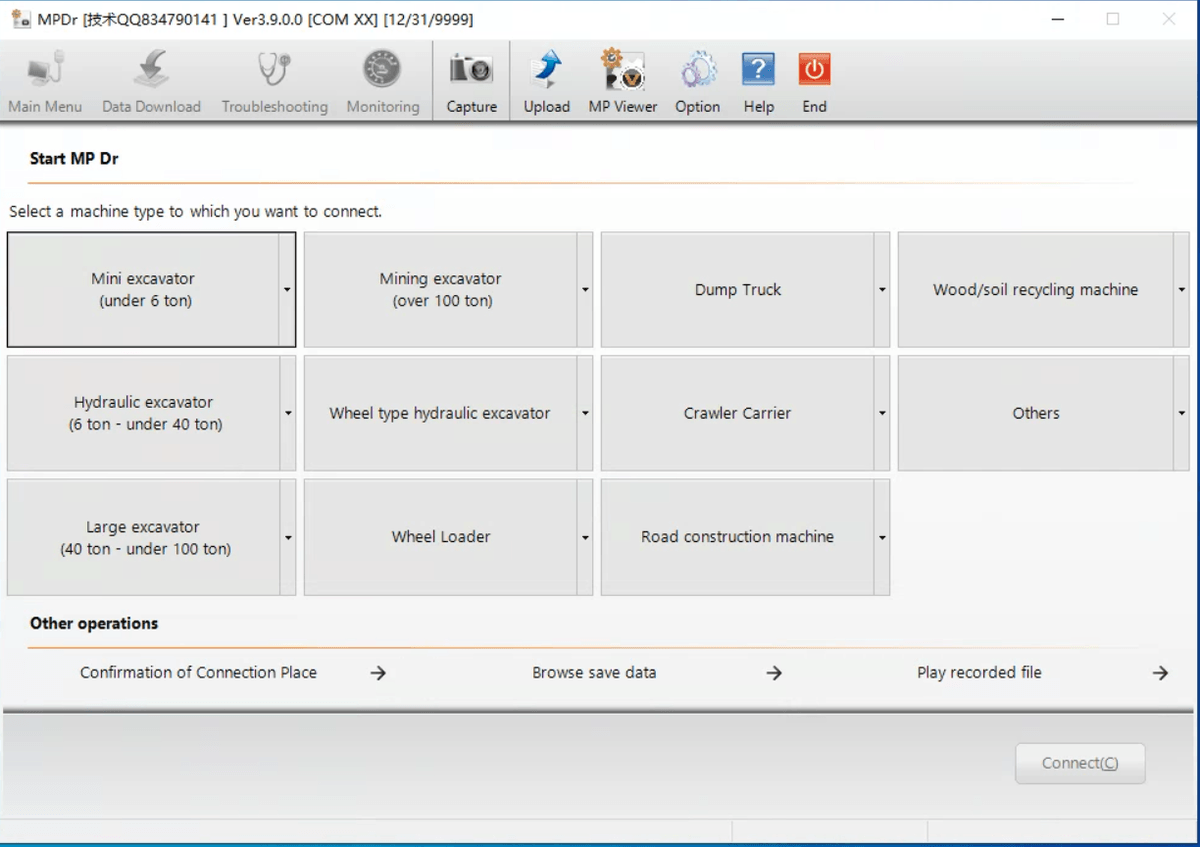Viewport: 1200px width, 847px height.
Task: Open the Troubleshooting stethoscope icon
Action: click(x=274, y=71)
